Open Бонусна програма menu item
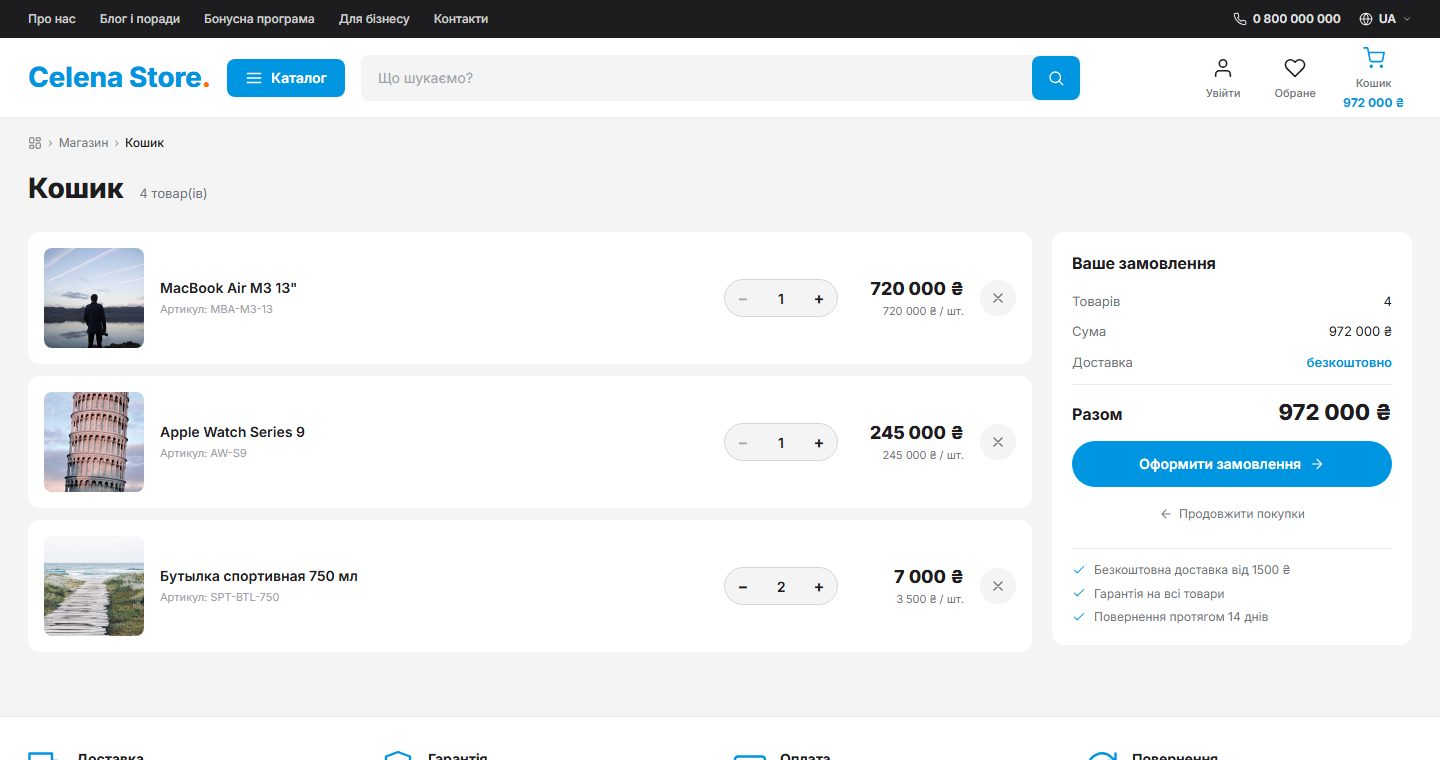1440x760 pixels. (x=259, y=19)
